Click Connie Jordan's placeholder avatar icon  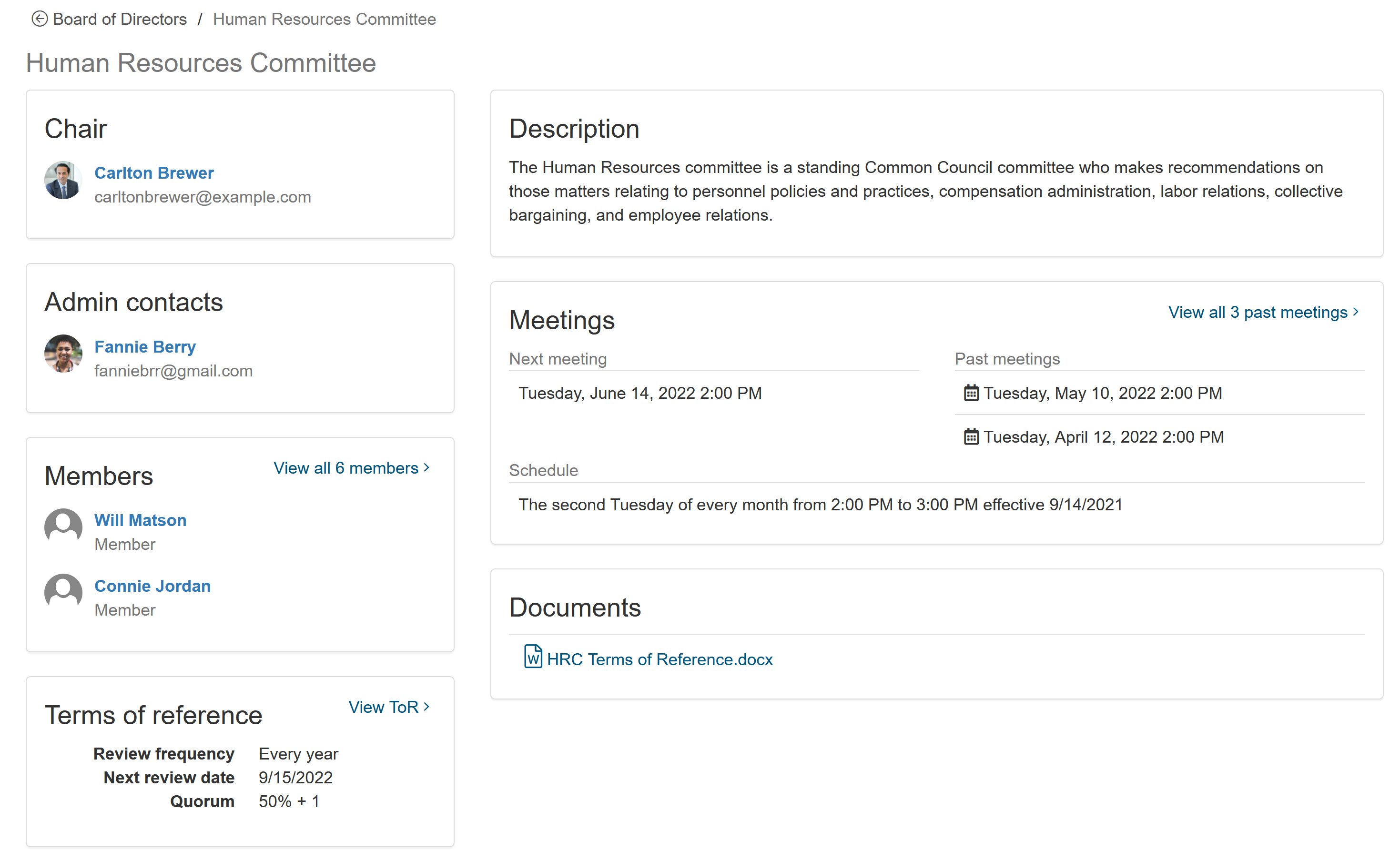(63, 592)
